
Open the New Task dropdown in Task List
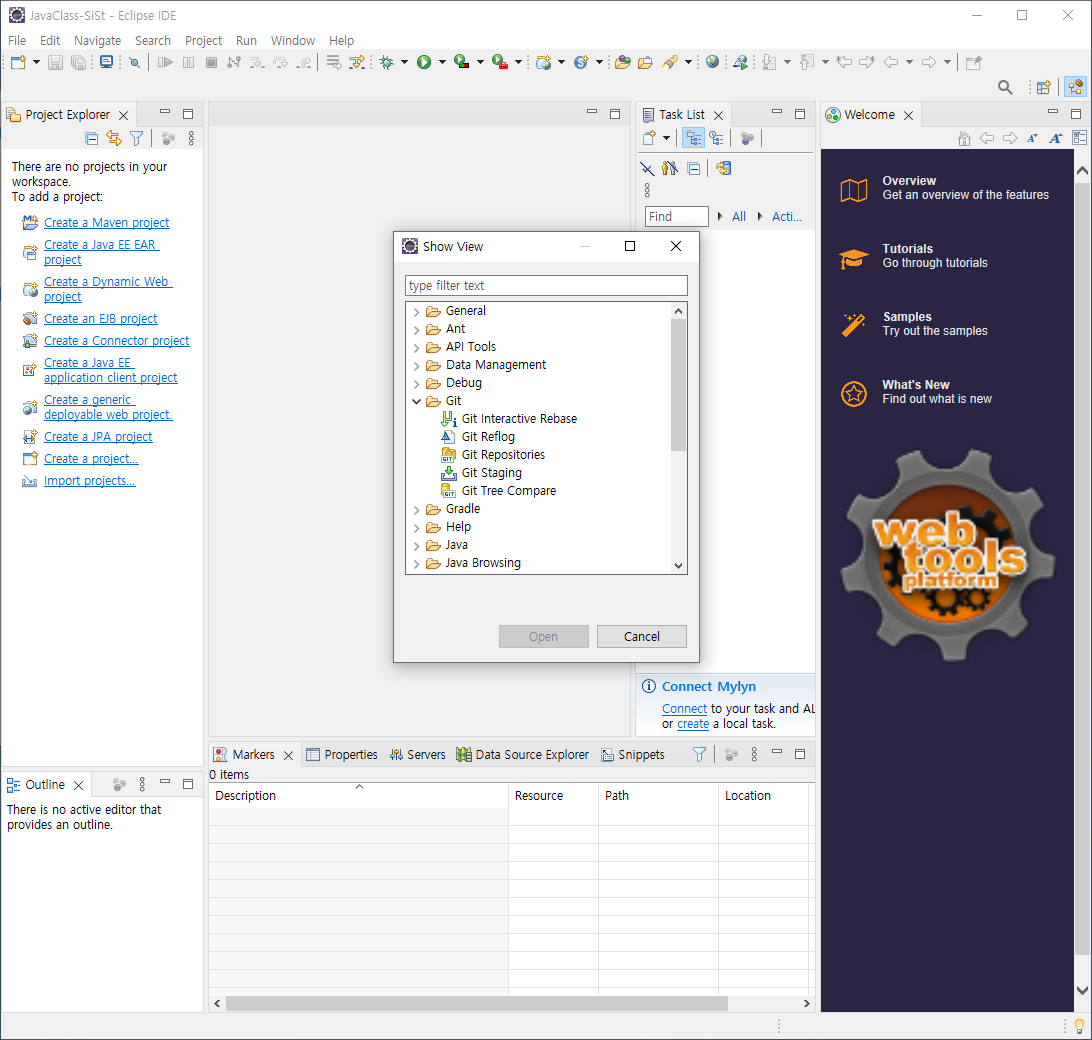coord(666,138)
